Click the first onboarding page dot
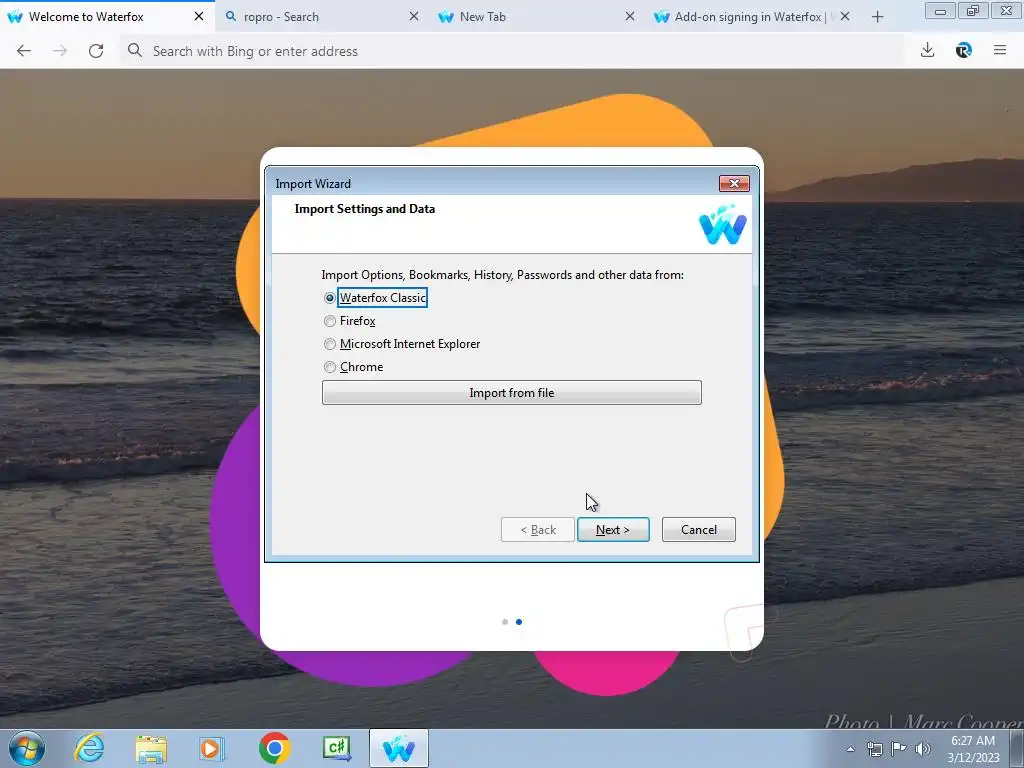Screen dimensions: 1024x768 [x=505, y=622]
